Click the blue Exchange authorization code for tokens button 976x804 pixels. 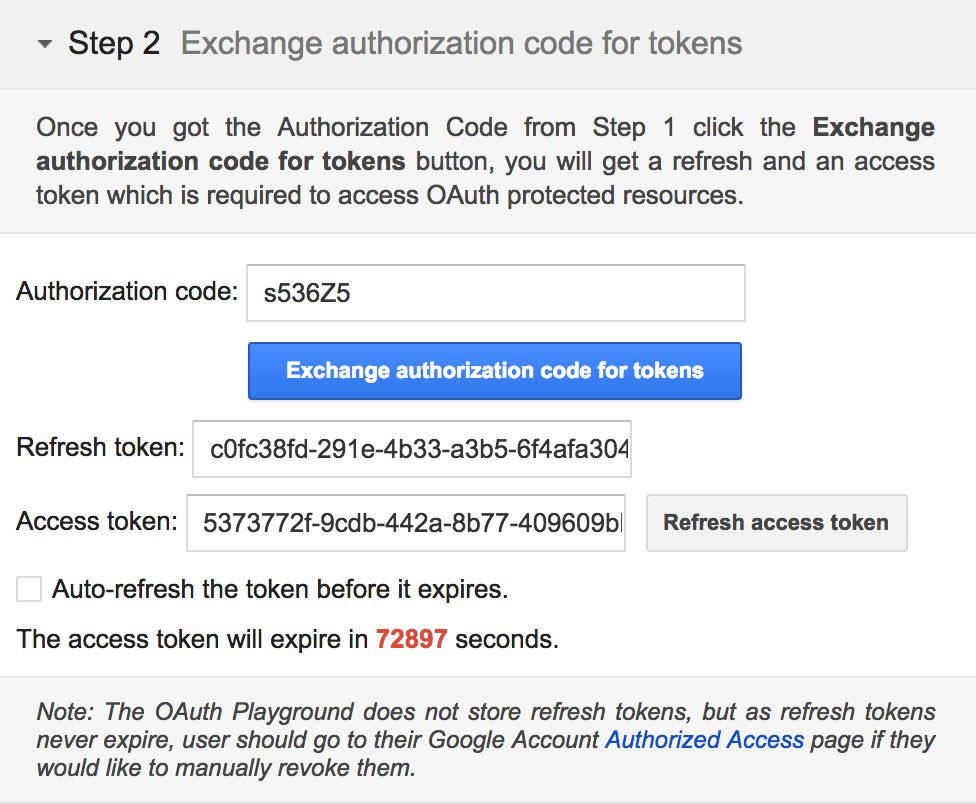click(494, 371)
